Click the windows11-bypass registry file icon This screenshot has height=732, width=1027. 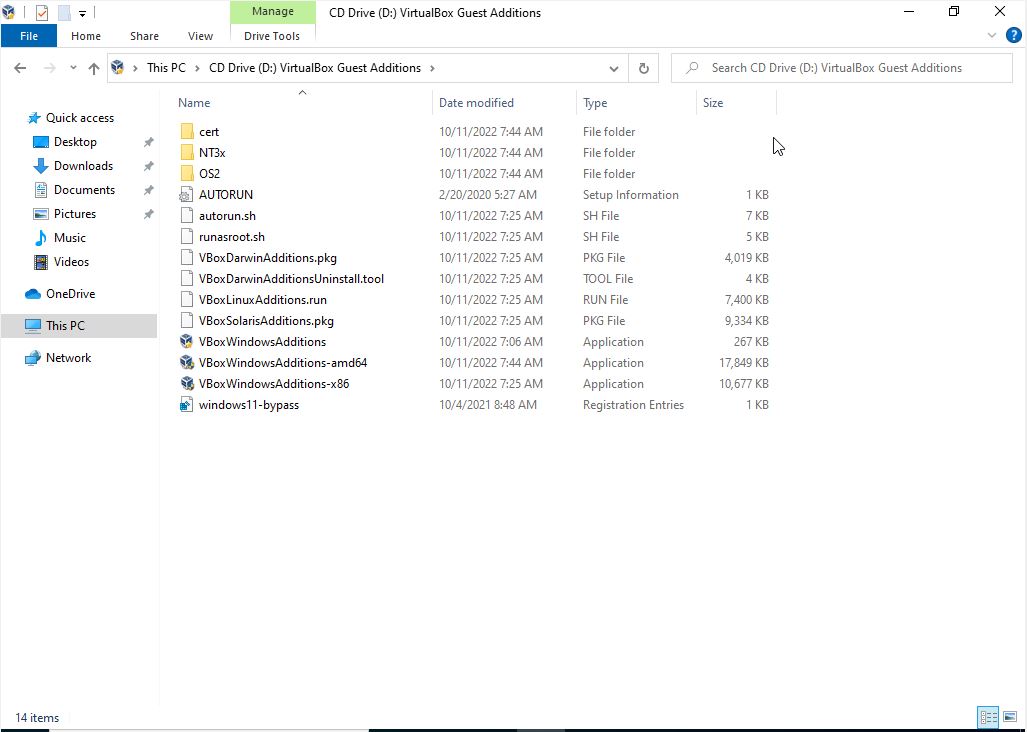pyautogui.click(x=187, y=405)
